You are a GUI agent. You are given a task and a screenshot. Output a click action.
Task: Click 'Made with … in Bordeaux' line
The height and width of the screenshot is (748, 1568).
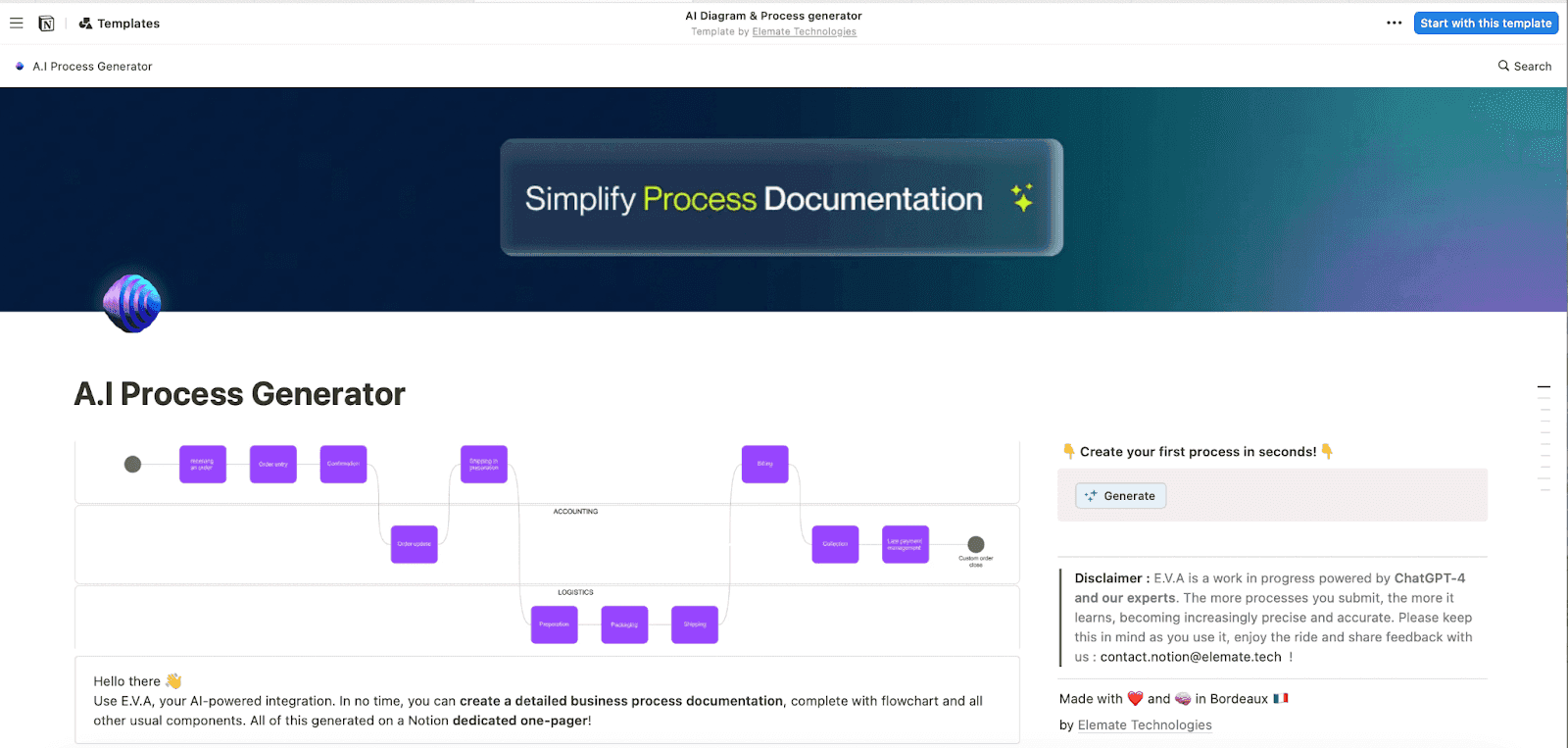coord(1174,699)
